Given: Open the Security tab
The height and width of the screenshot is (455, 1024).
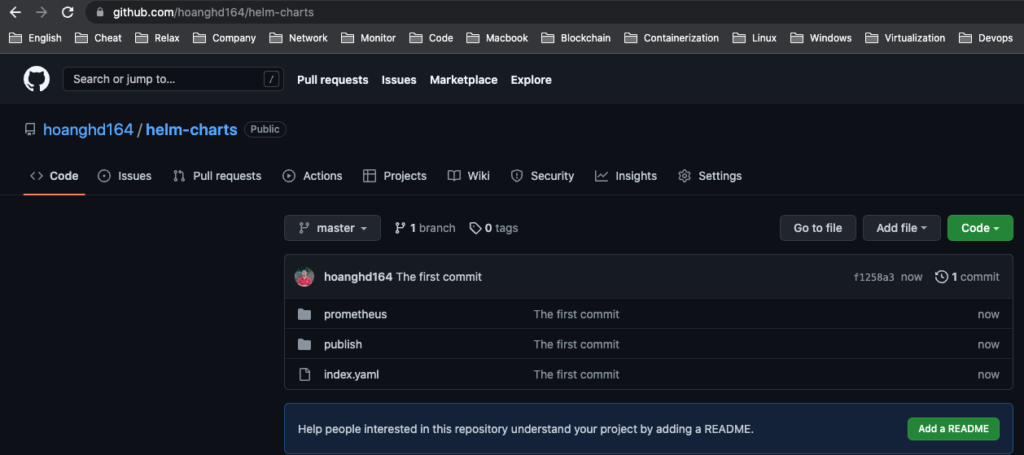Looking at the screenshot, I should [542, 176].
